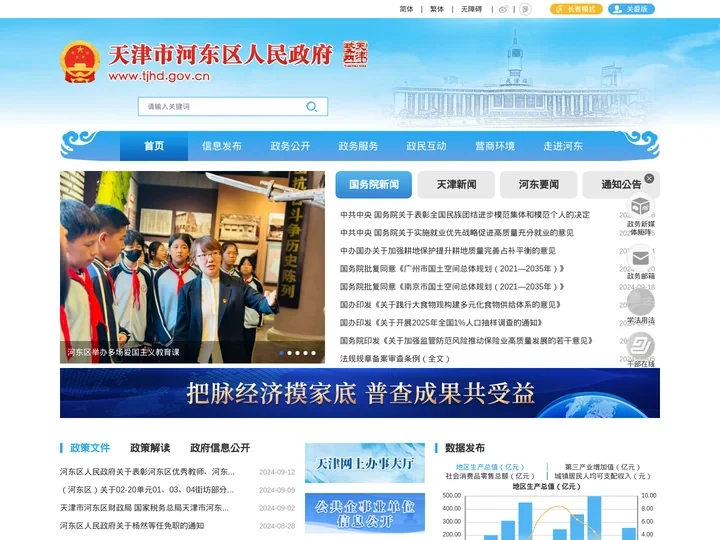Select the 政府信息公开 tab

point(220,448)
